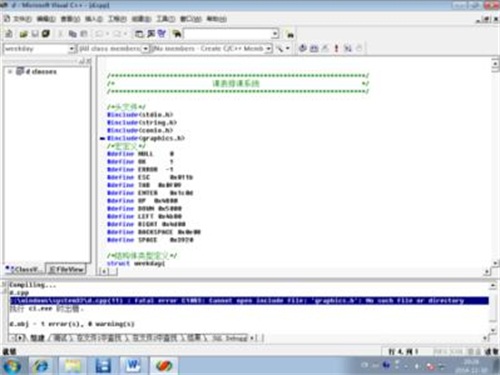Open the 窗口(W) Window menu

[x=191, y=19]
